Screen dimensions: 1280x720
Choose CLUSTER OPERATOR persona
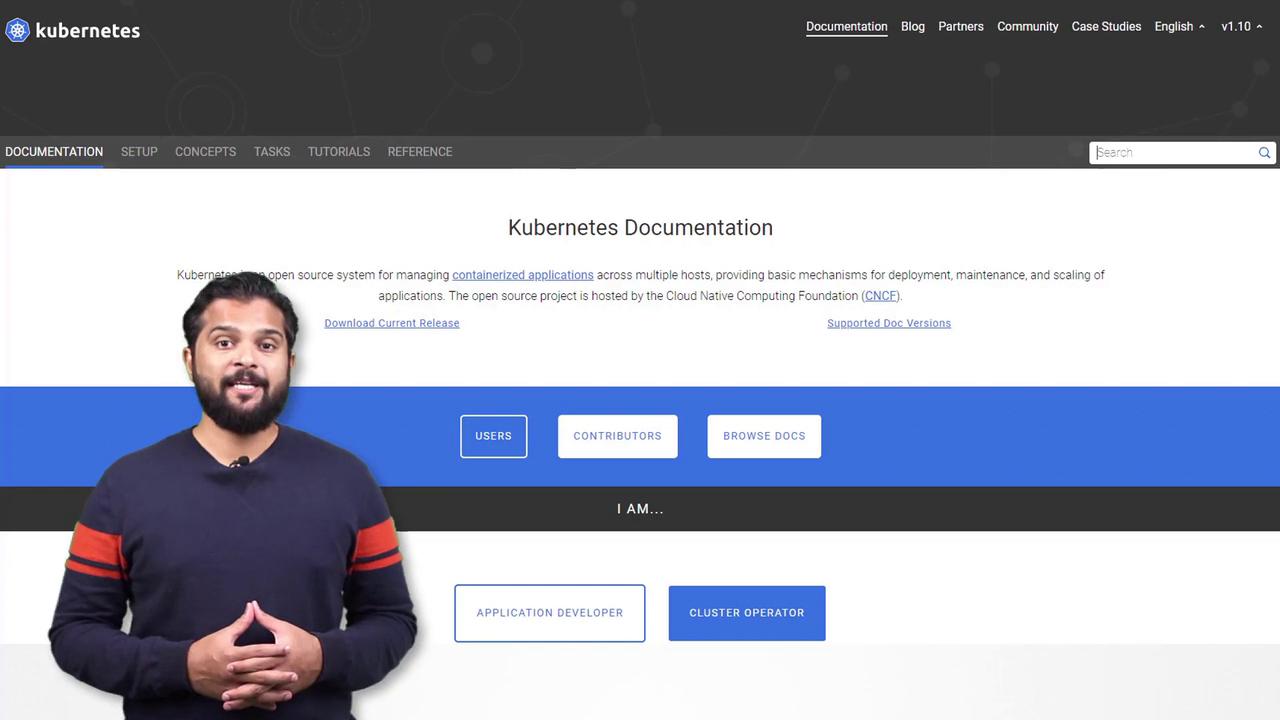click(747, 613)
